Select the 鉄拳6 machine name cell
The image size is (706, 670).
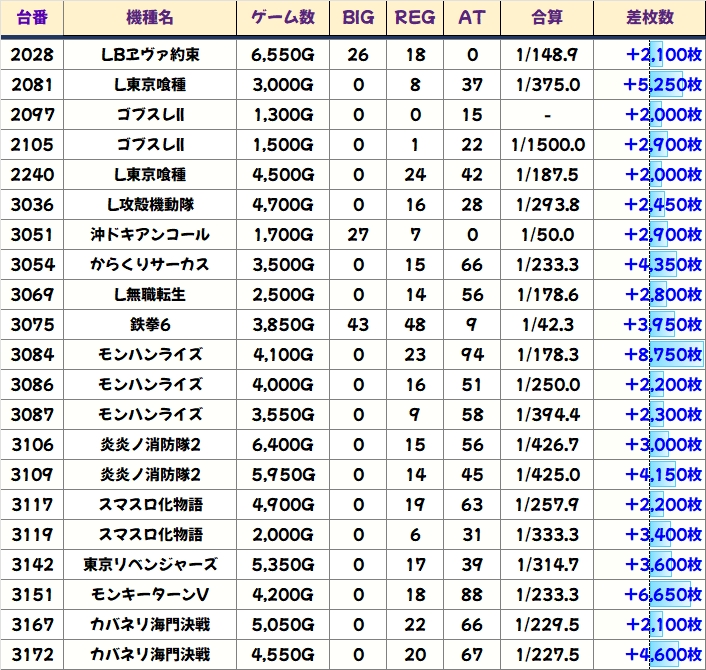tap(150, 325)
